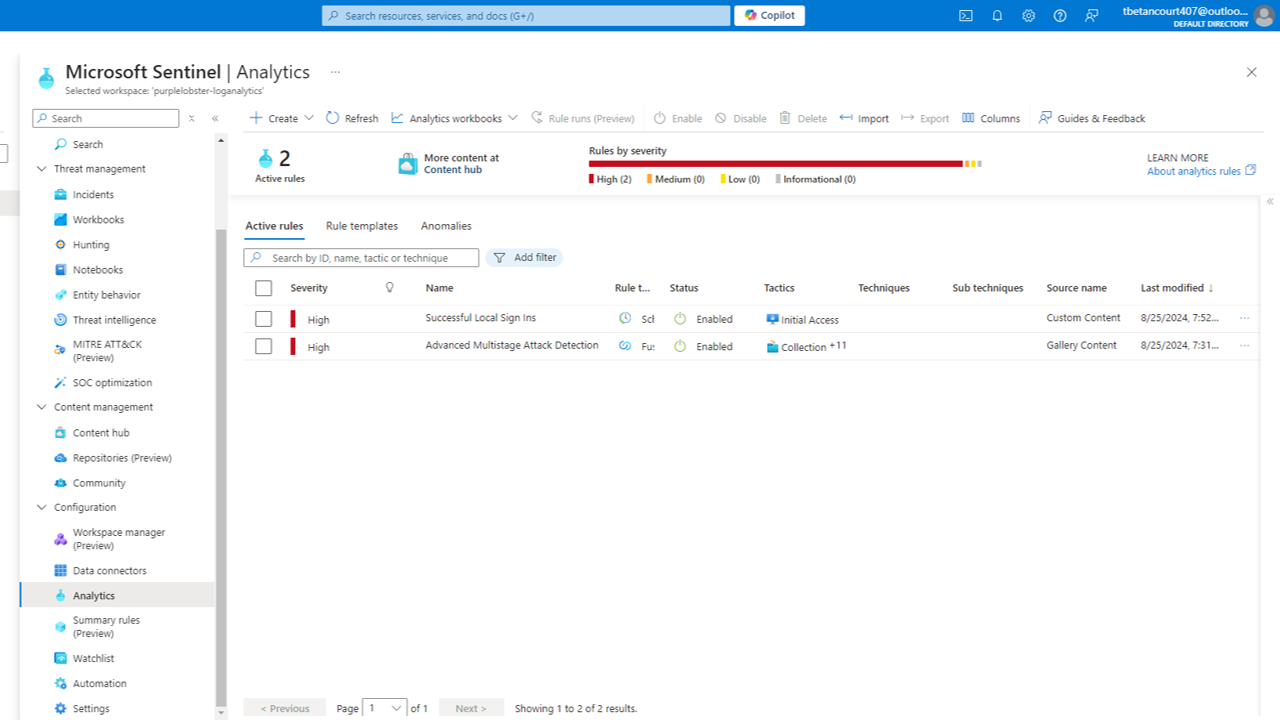Focus the rule search by ID field
The image size is (1280, 720).
click(x=361, y=257)
